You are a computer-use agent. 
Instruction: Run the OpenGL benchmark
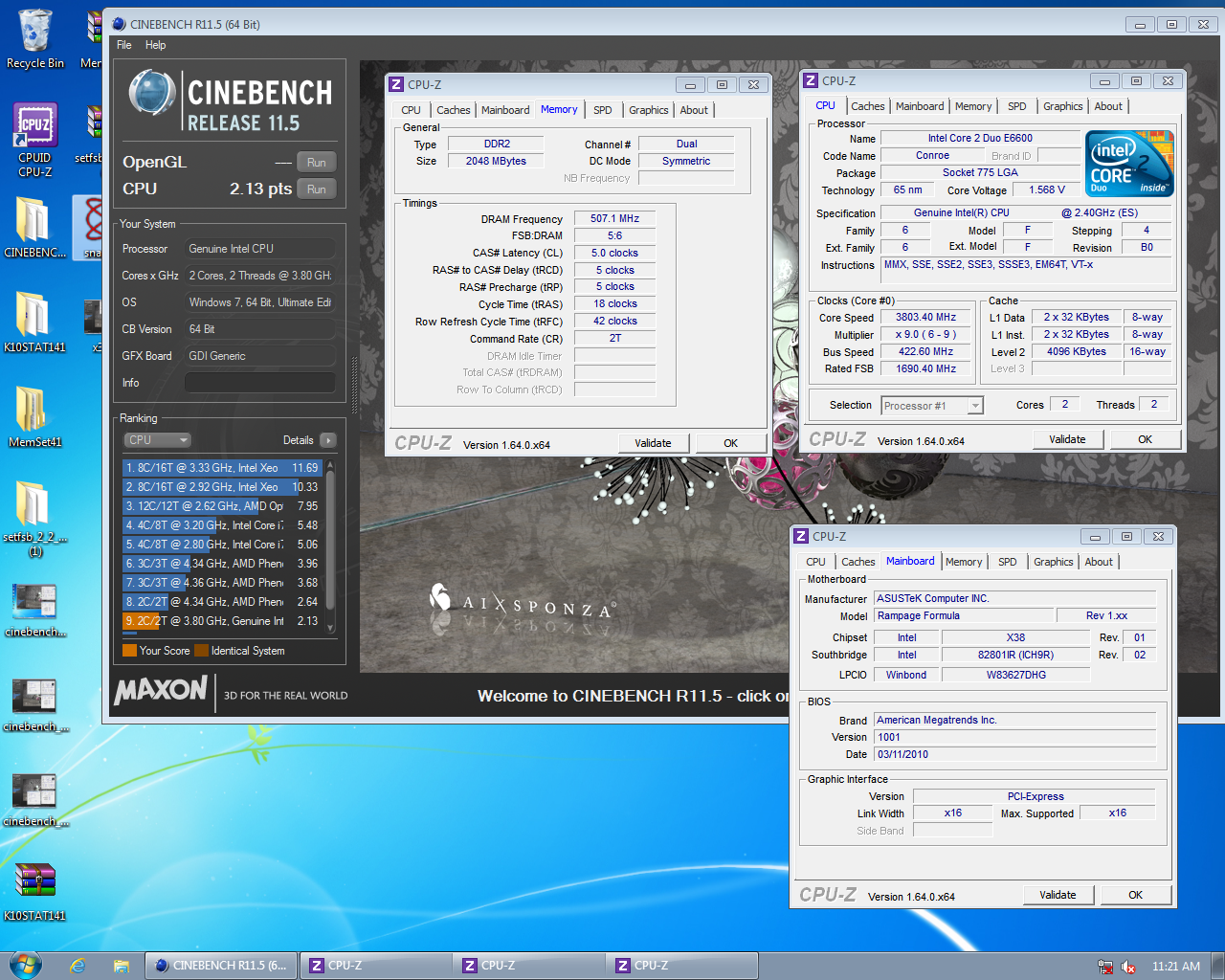317,162
